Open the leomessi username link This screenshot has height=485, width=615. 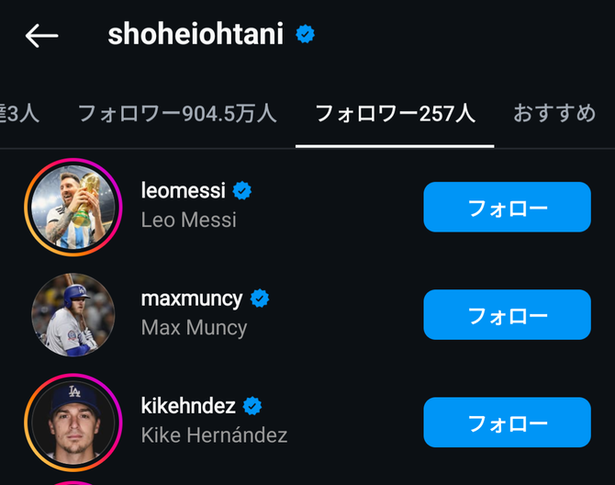pyautogui.click(x=183, y=191)
